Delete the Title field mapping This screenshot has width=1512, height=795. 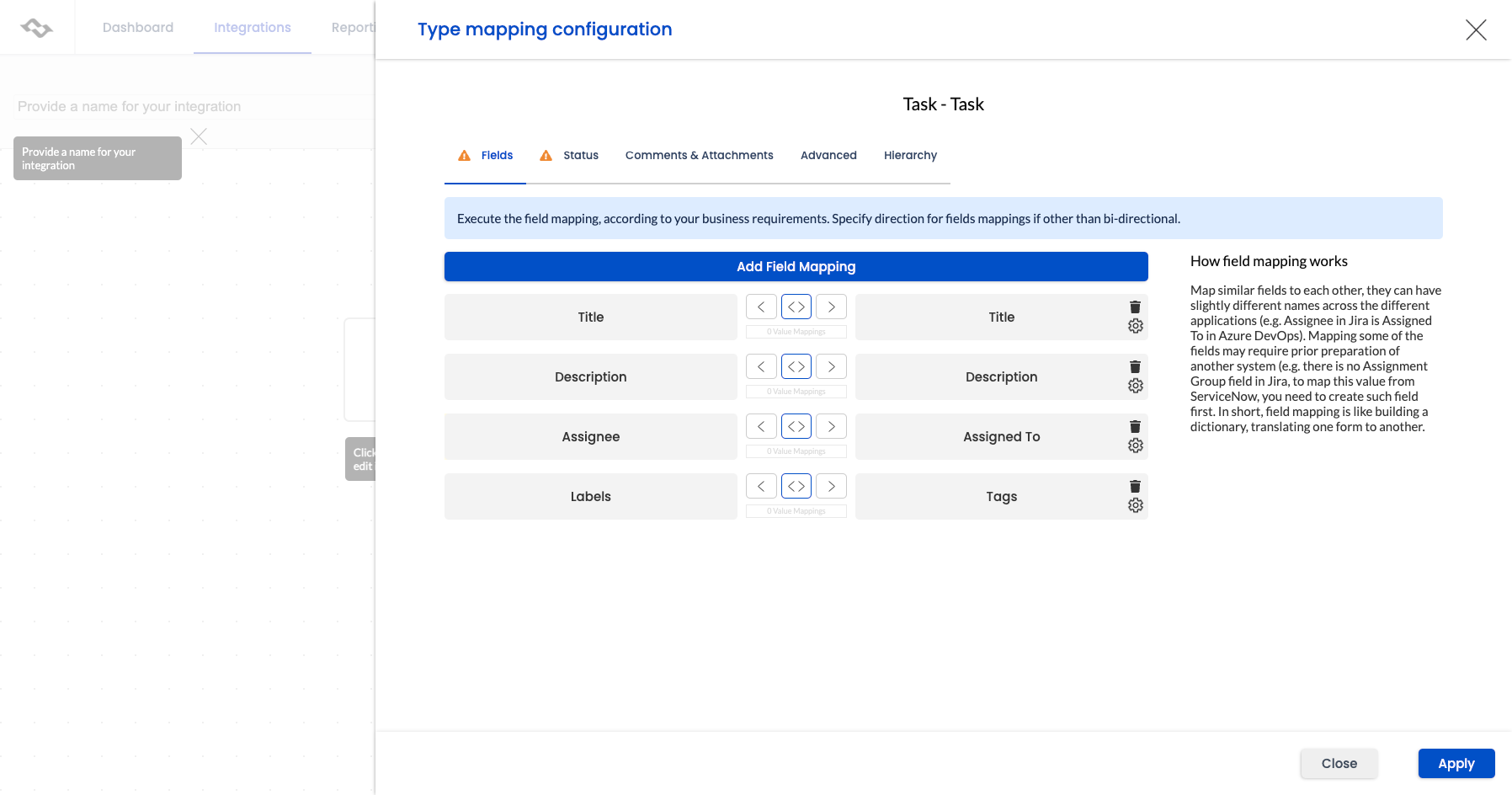(1135, 307)
